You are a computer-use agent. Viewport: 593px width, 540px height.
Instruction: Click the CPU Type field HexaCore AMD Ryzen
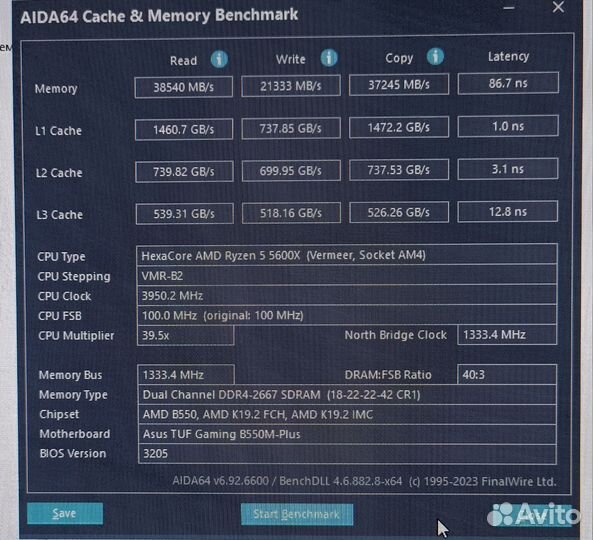click(x=346, y=255)
